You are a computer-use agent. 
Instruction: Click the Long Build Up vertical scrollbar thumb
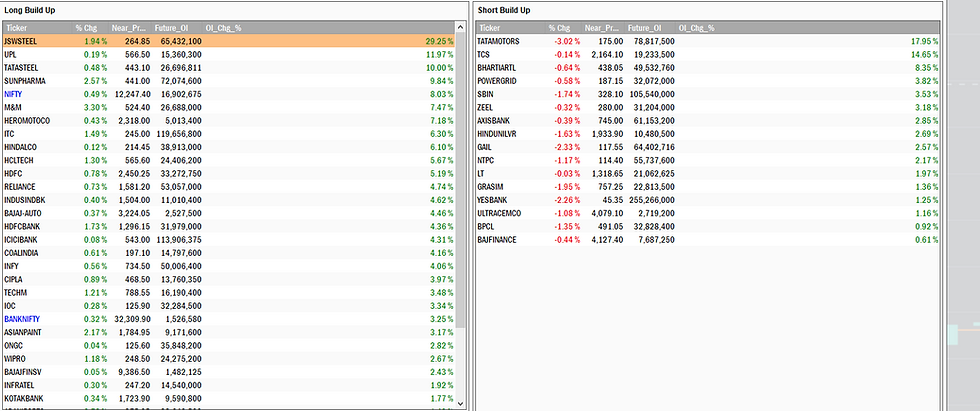(461, 181)
